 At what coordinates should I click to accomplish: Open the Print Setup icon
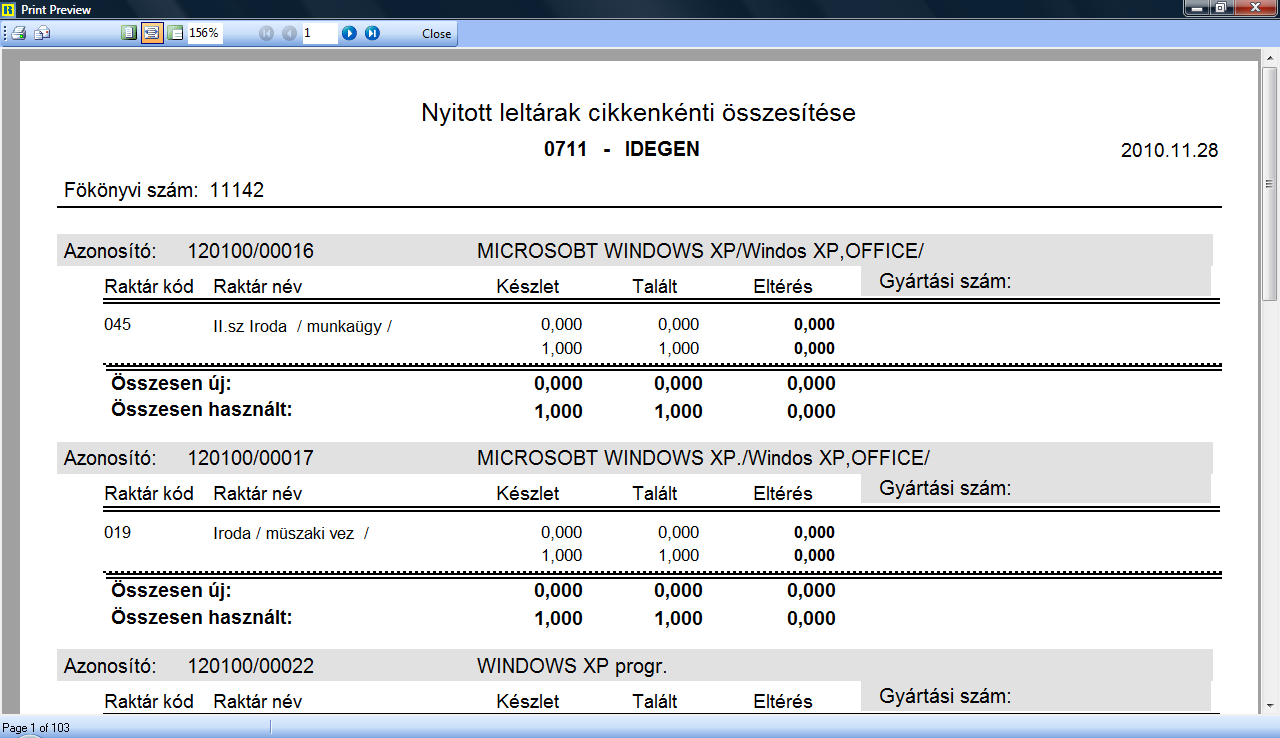pyautogui.click(x=42, y=33)
